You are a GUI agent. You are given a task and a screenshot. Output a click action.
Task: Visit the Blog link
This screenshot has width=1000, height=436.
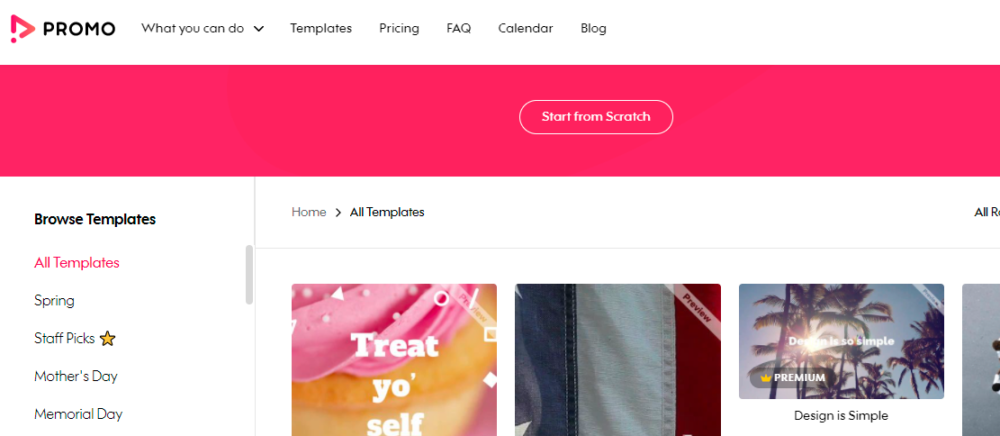pyautogui.click(x=593, y=29)
